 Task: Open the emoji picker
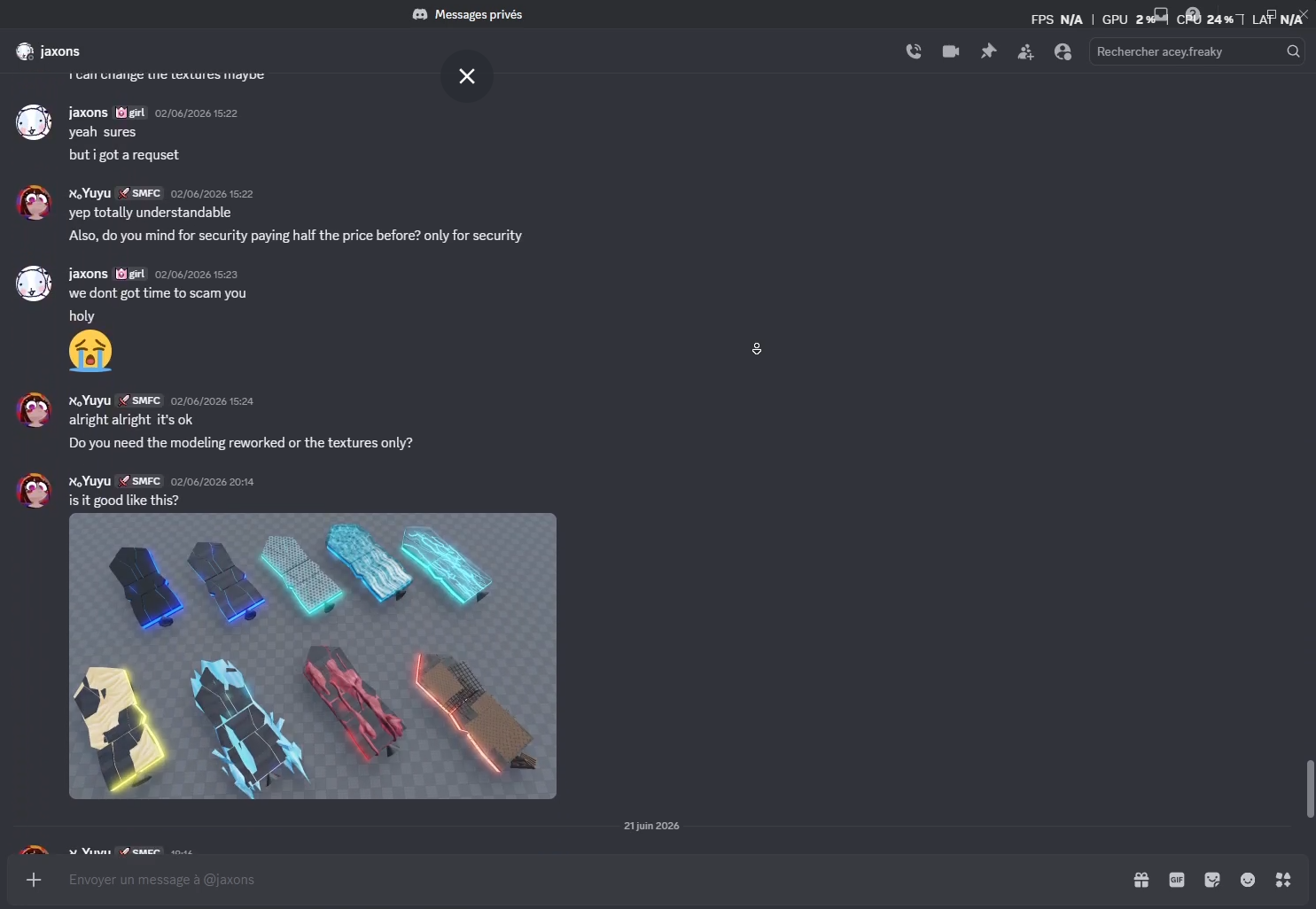1248,880
